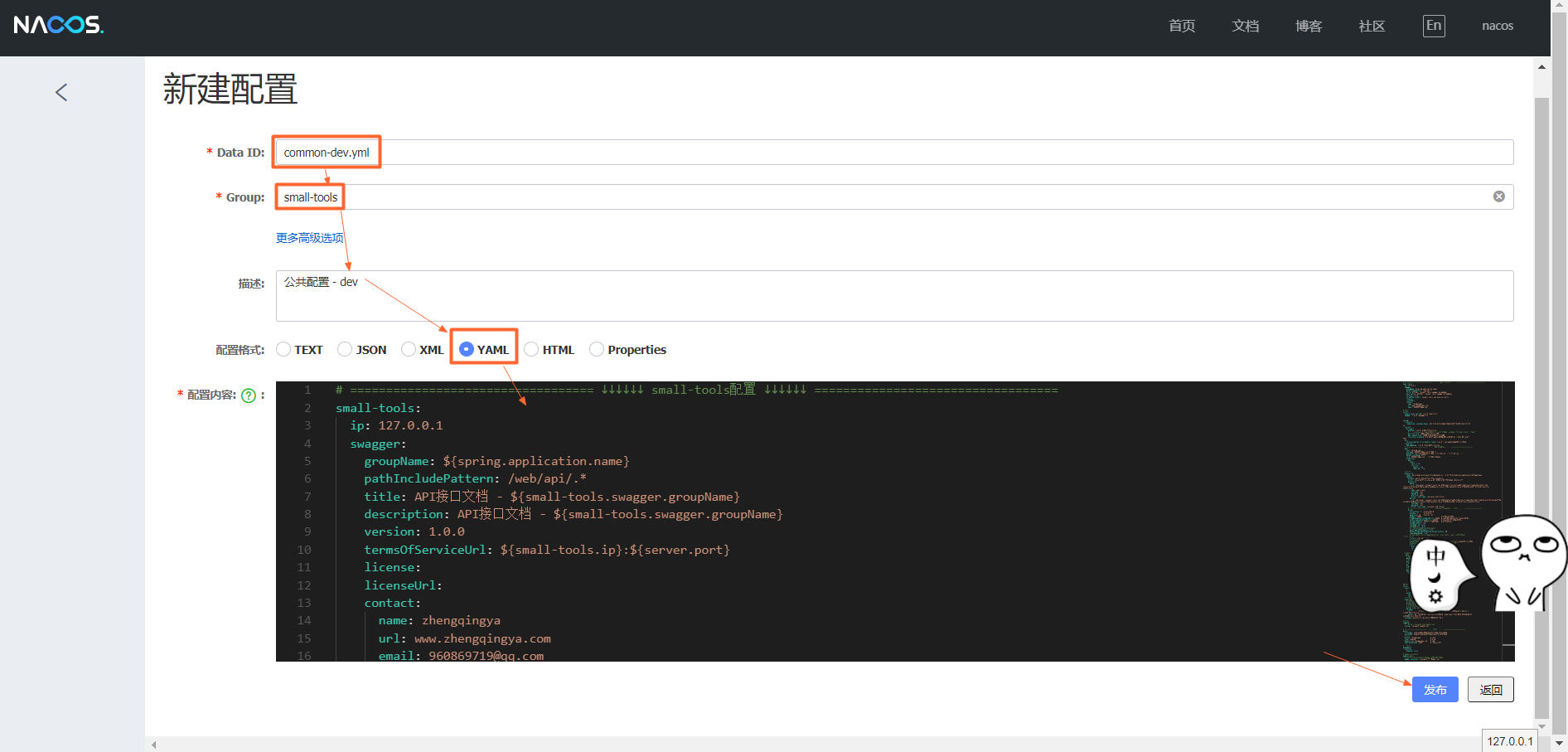This screenshot has width=1568, height=752.
Task: Click the 'groupName' line in editor
Action: pos(496,461)
